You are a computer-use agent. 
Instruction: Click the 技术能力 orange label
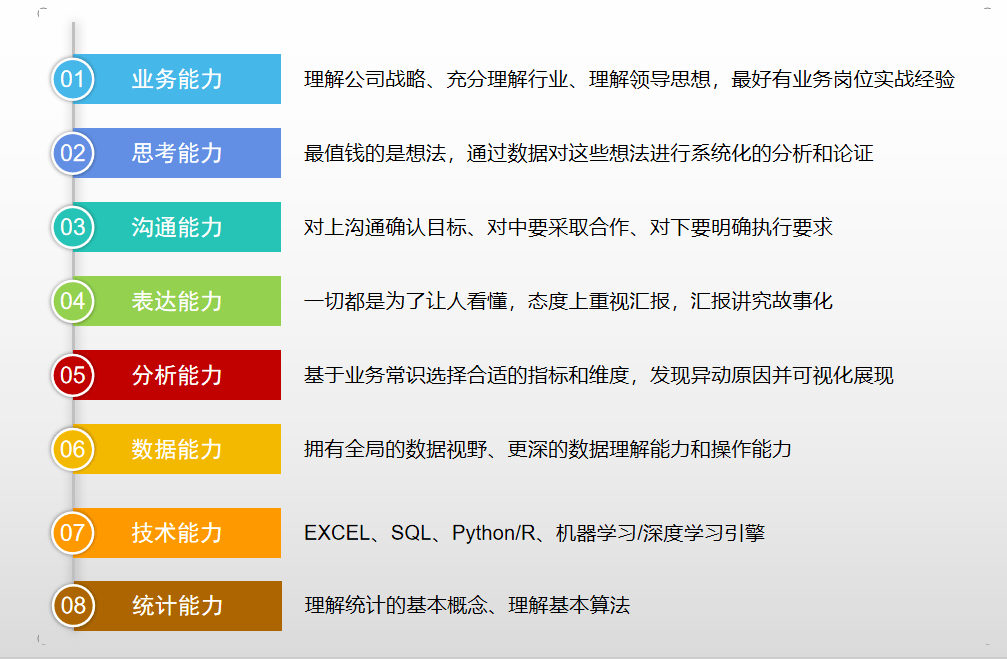[x=177, y=532]
